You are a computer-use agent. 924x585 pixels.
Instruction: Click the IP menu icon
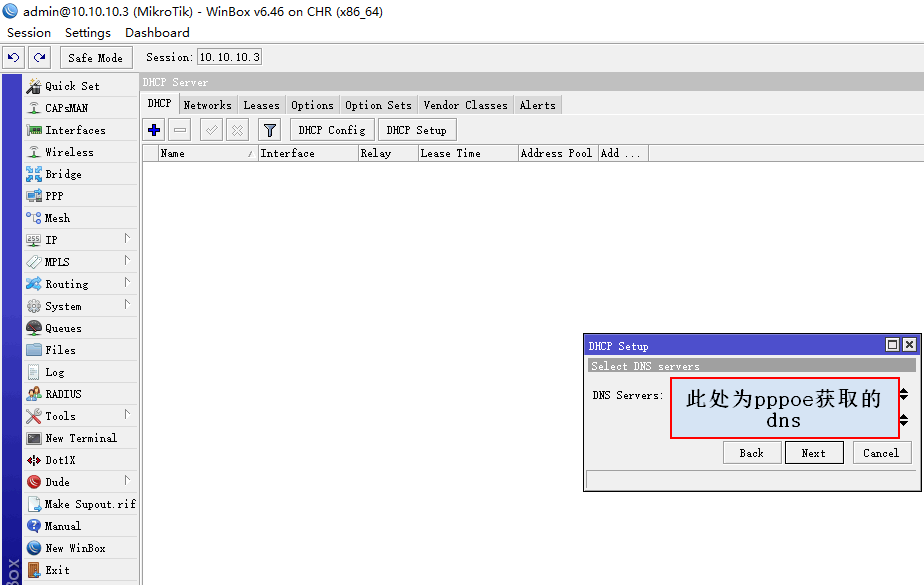coord(34,240)
